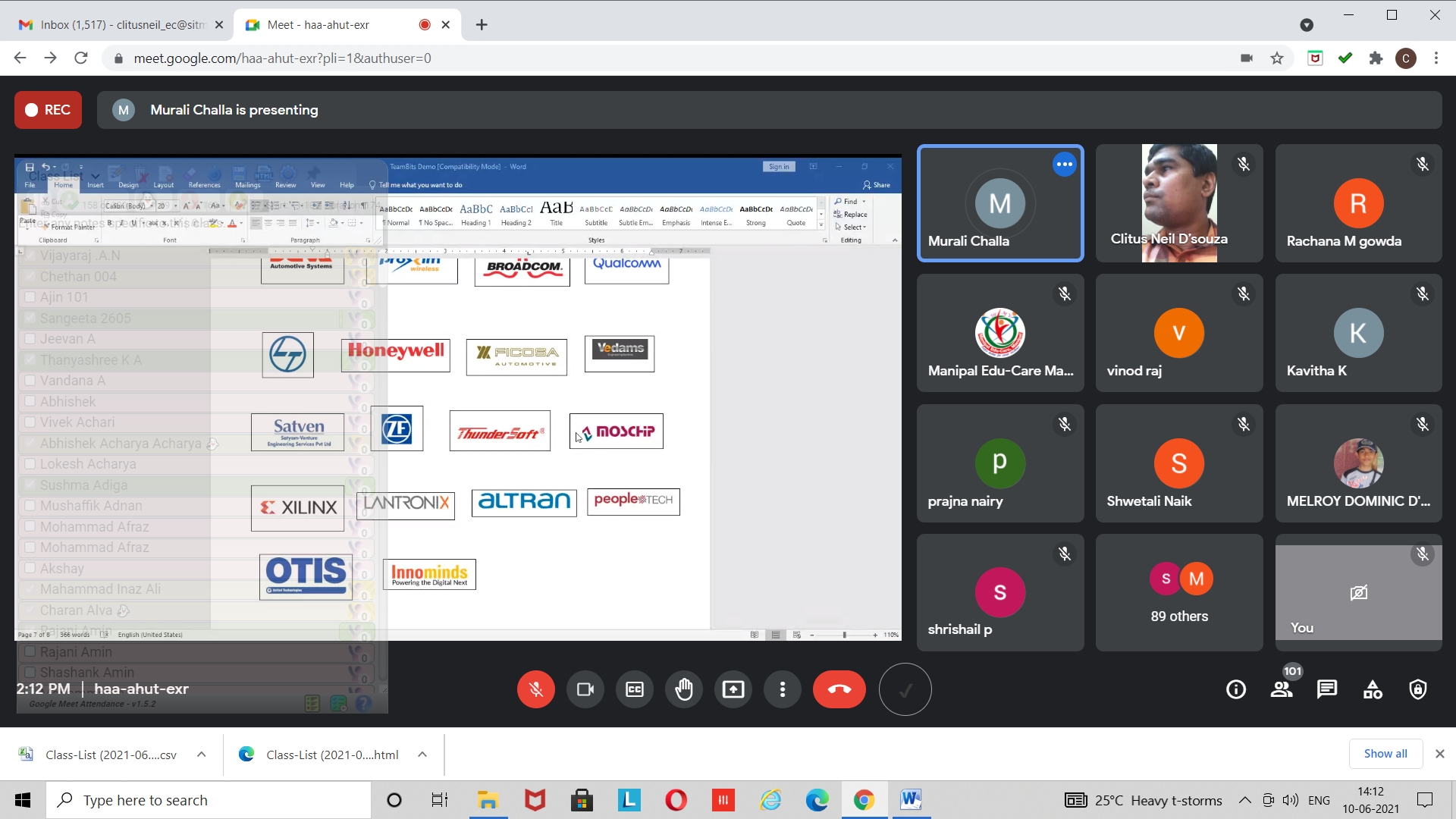Expand Class-List html download chevron

422,755
